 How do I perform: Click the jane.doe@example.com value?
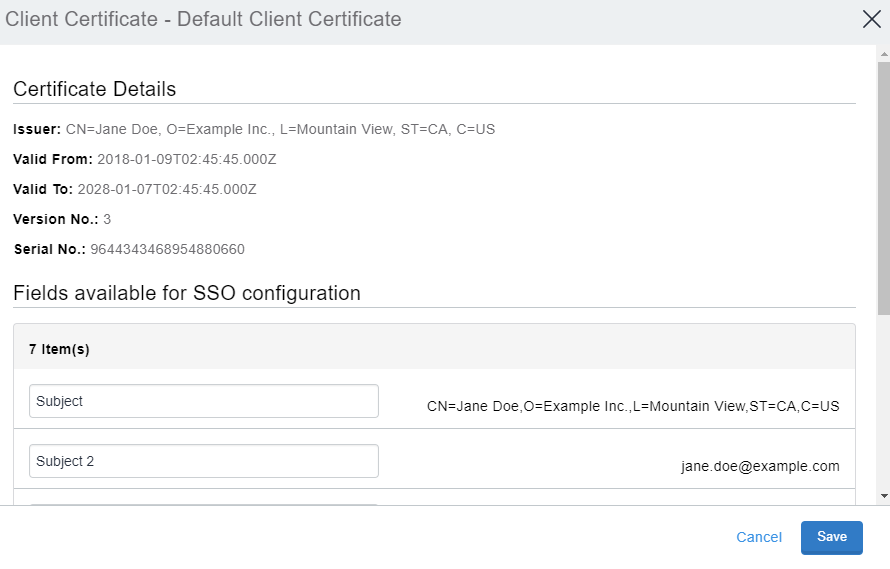point(760,466)
